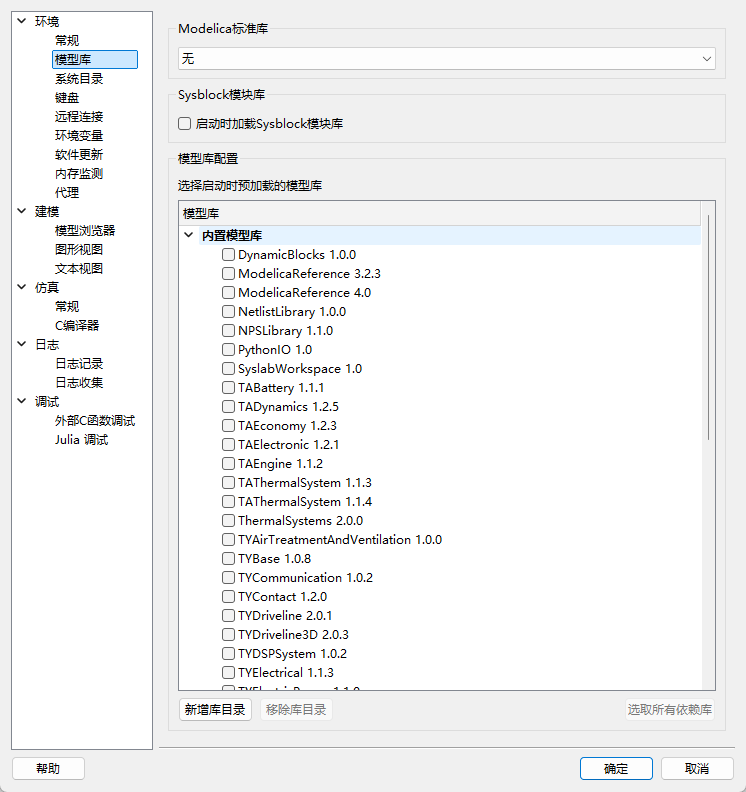Tick the TYCommunication 1.0.2 checkbox
This screenshot has width=746, height=792.
tap(228, 578)
